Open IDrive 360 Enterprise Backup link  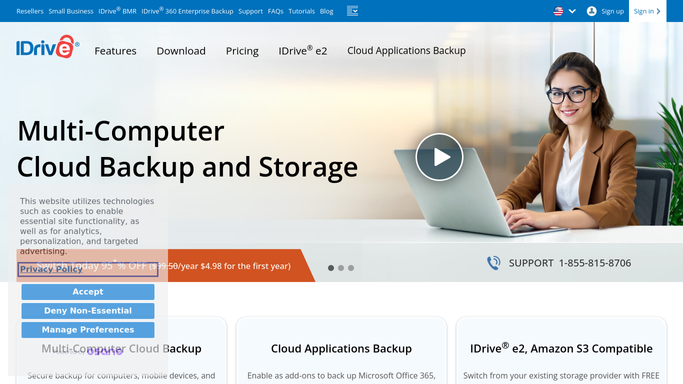tap(187, 11)
